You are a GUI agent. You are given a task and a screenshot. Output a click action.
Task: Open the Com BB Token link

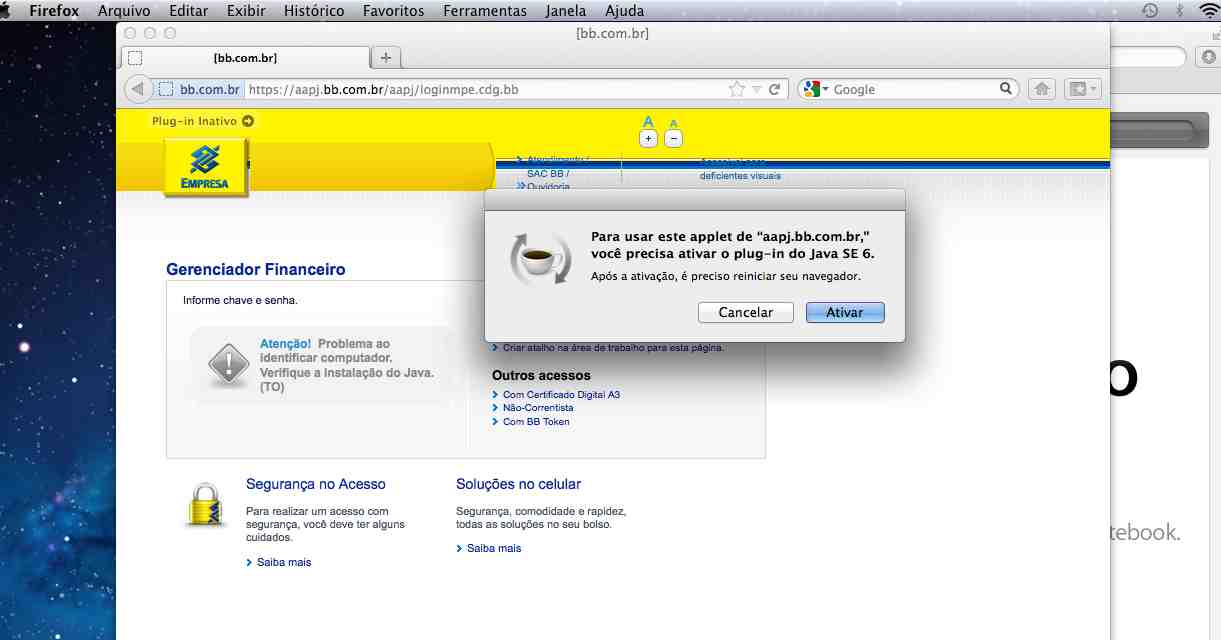(536, 422)
